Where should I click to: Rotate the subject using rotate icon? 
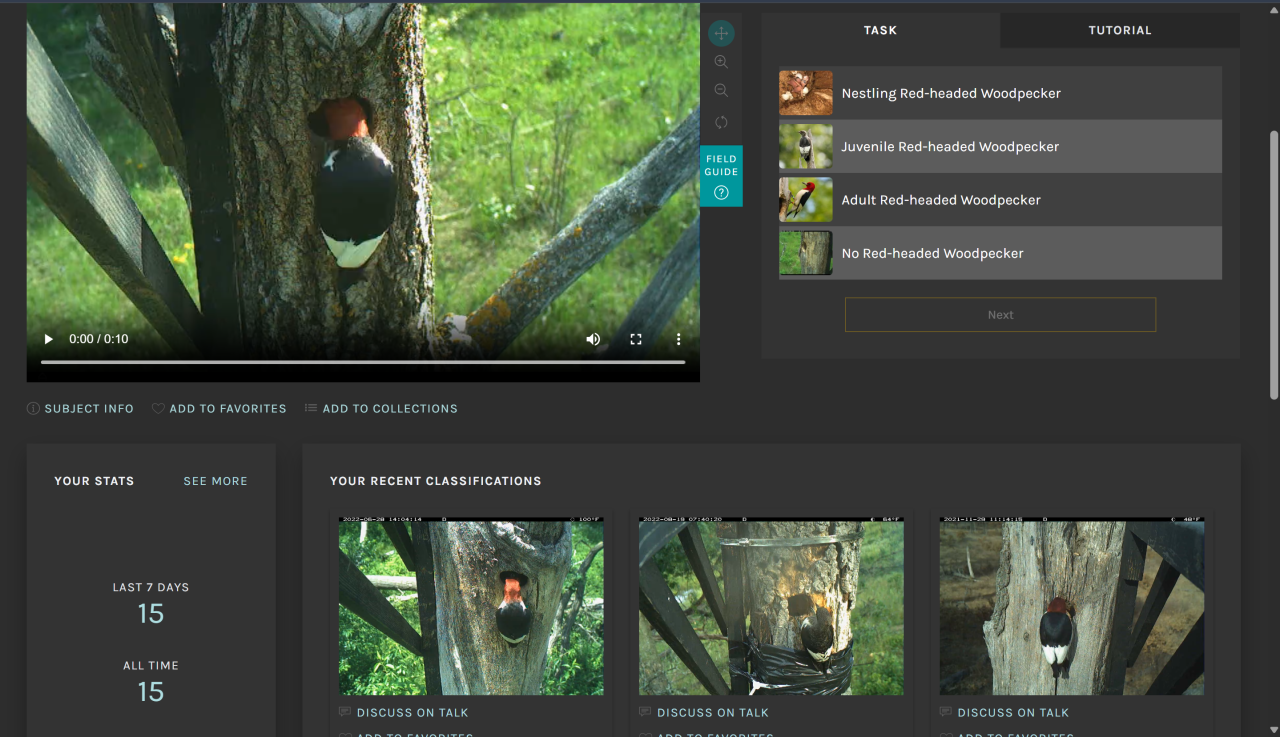[x=721, y=122]
